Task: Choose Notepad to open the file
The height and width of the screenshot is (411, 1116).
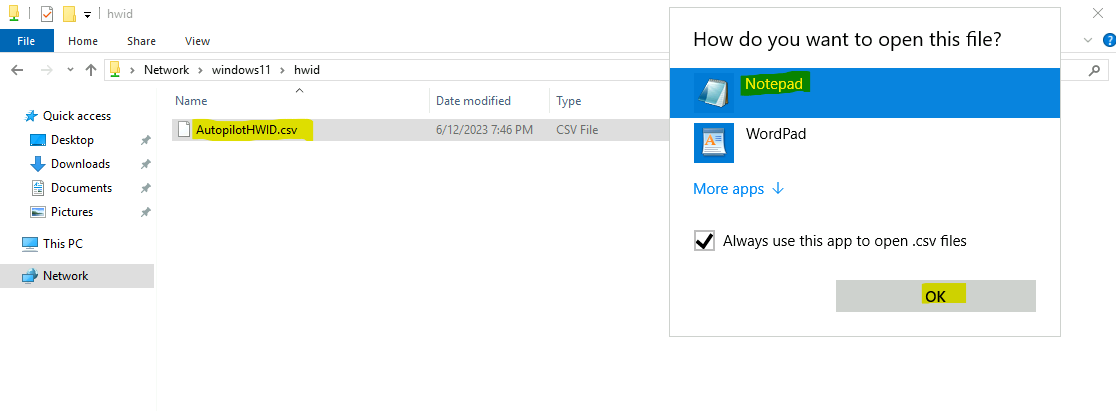Action: click(865, 93)
